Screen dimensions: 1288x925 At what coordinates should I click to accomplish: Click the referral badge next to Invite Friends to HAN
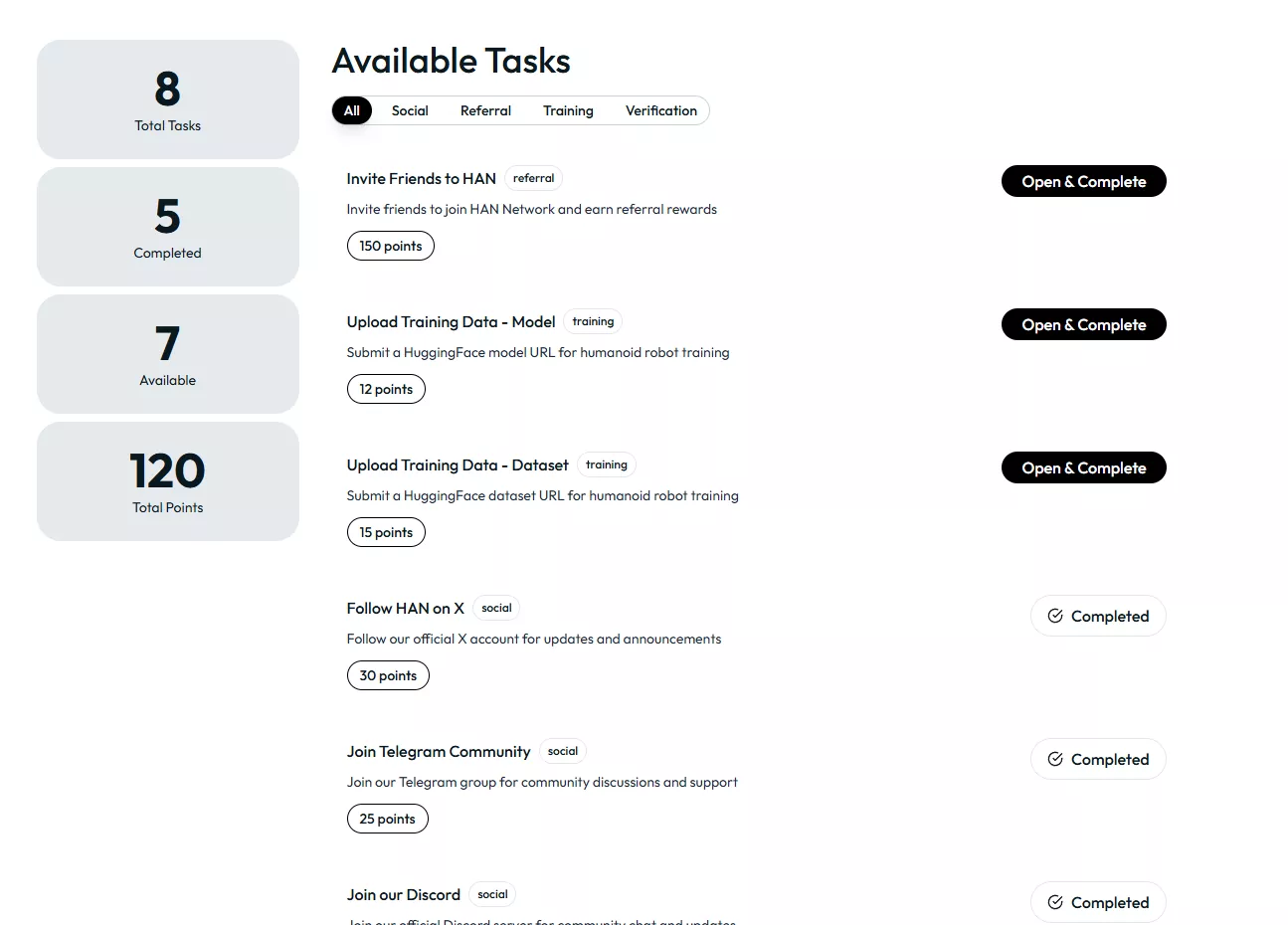coord(533,178)
